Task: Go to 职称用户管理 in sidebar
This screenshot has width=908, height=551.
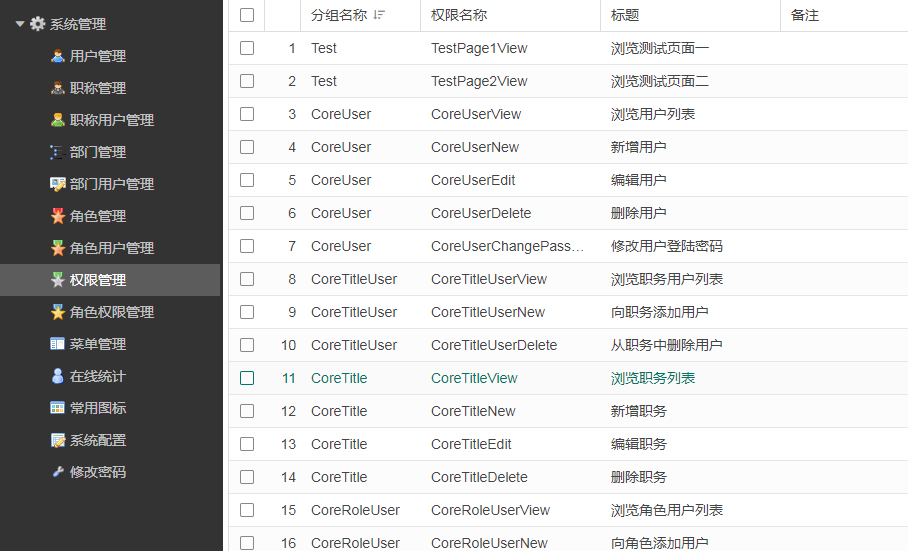Action: pyautogui.click(x=111, y=120)
